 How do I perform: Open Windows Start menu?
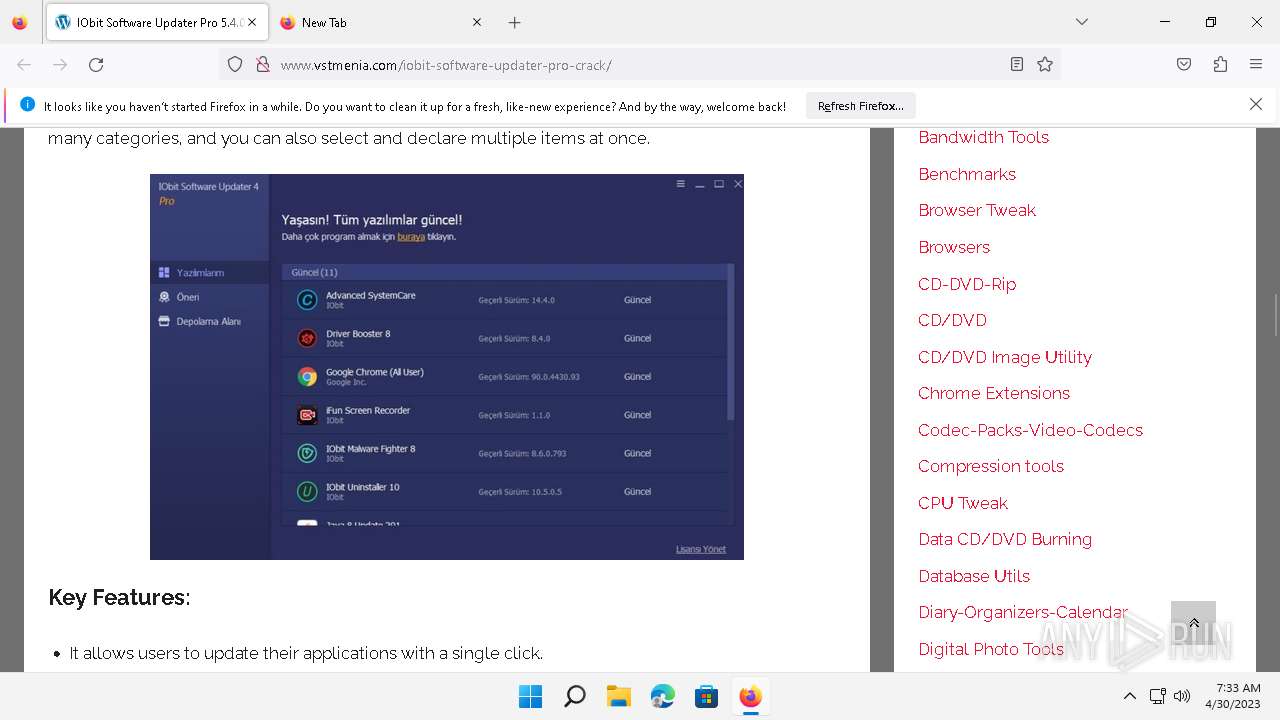[530, 696]
